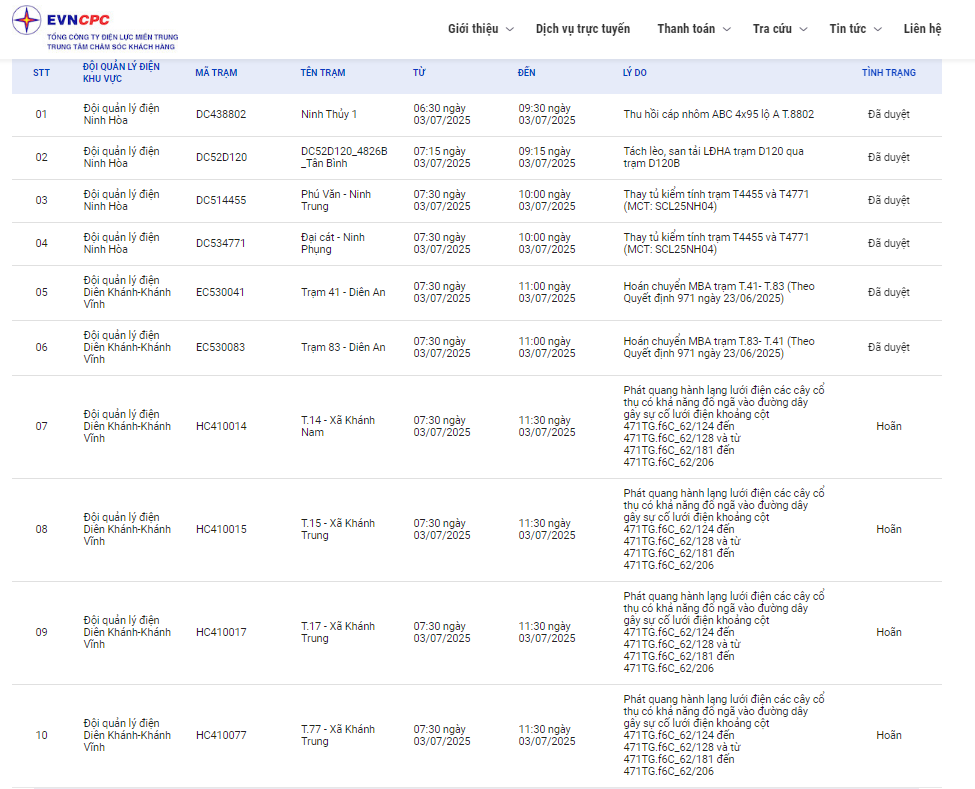Select the Ninh Thủy 1 station name

pyautogui.click(x=329, y=115)
